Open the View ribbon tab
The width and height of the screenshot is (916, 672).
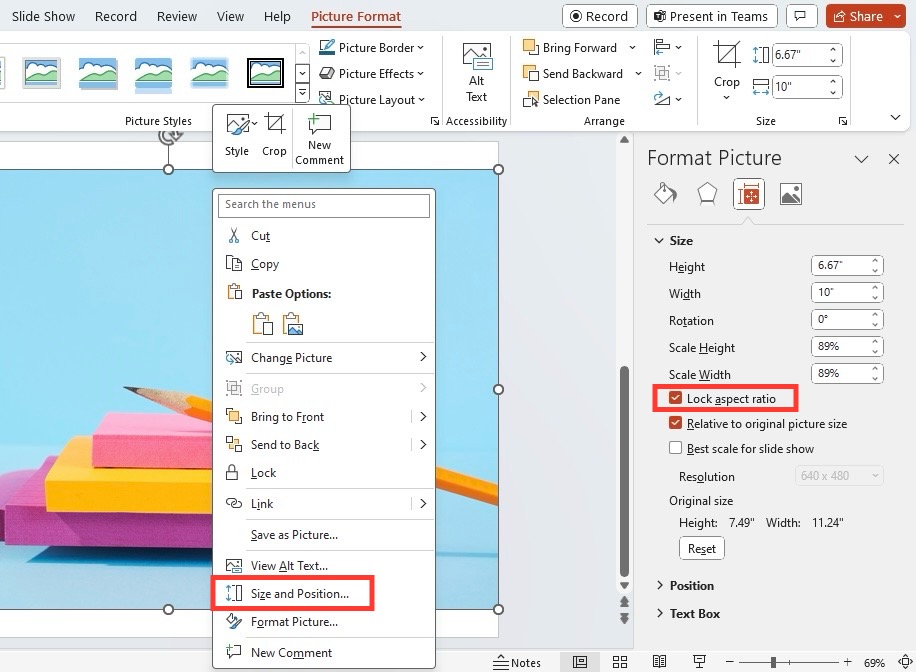(x=230, y=16)
